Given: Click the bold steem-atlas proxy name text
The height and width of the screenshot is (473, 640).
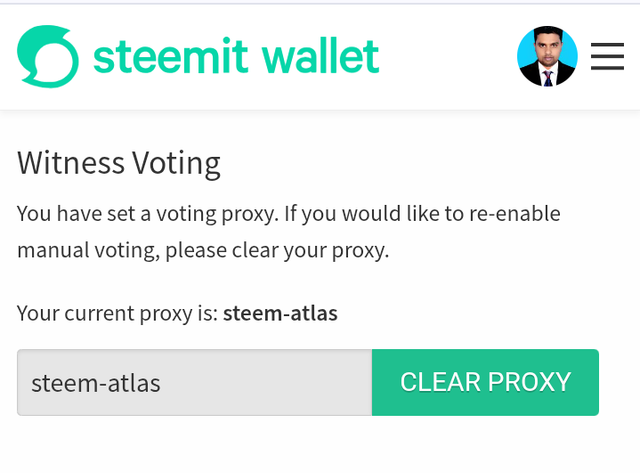Looking at the screenshot, I should [280, 313].
